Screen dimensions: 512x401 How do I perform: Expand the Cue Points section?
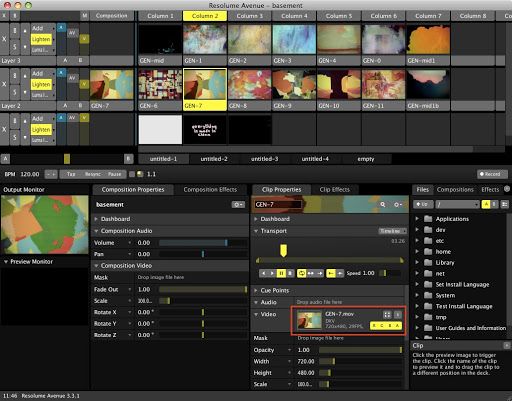point(256,290)
